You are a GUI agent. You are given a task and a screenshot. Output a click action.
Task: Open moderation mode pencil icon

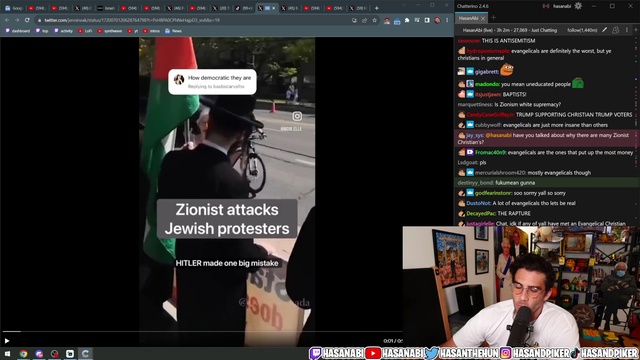tap(604, 30)
